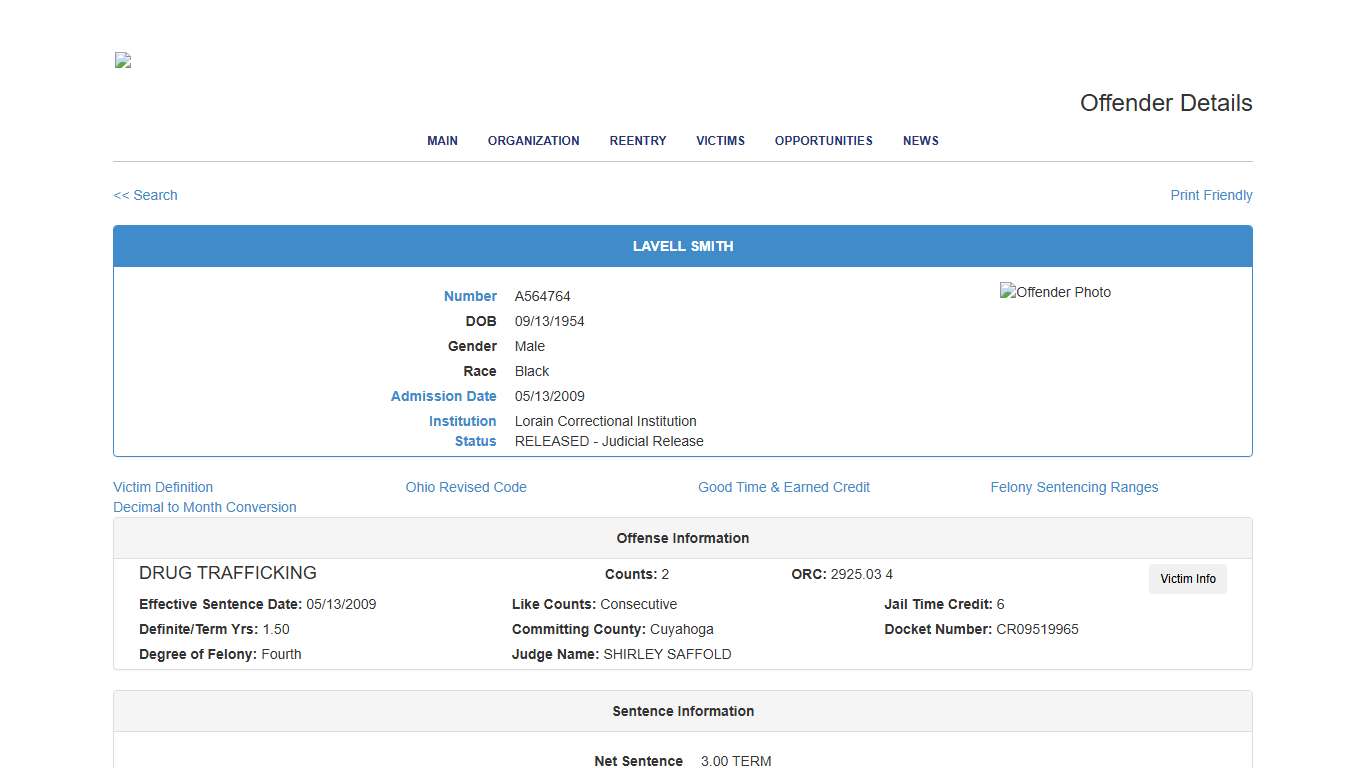Open Good Time & Earned Credit info
This screenshot has width=1366, height=768.
click(x=784, y=487)
